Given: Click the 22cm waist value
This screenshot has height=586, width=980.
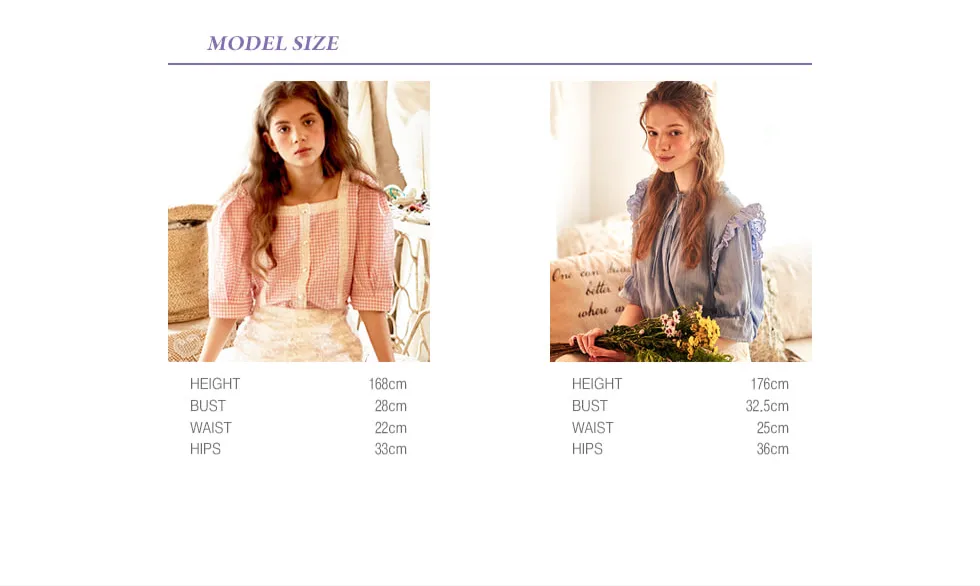Looking at the screenshot, I should coord(391,428).
